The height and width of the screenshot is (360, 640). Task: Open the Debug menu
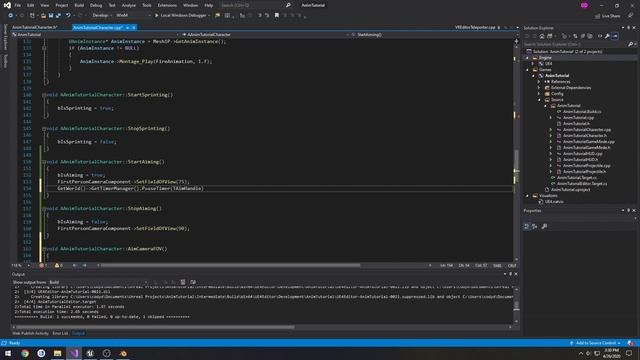[x=96, y=5]
